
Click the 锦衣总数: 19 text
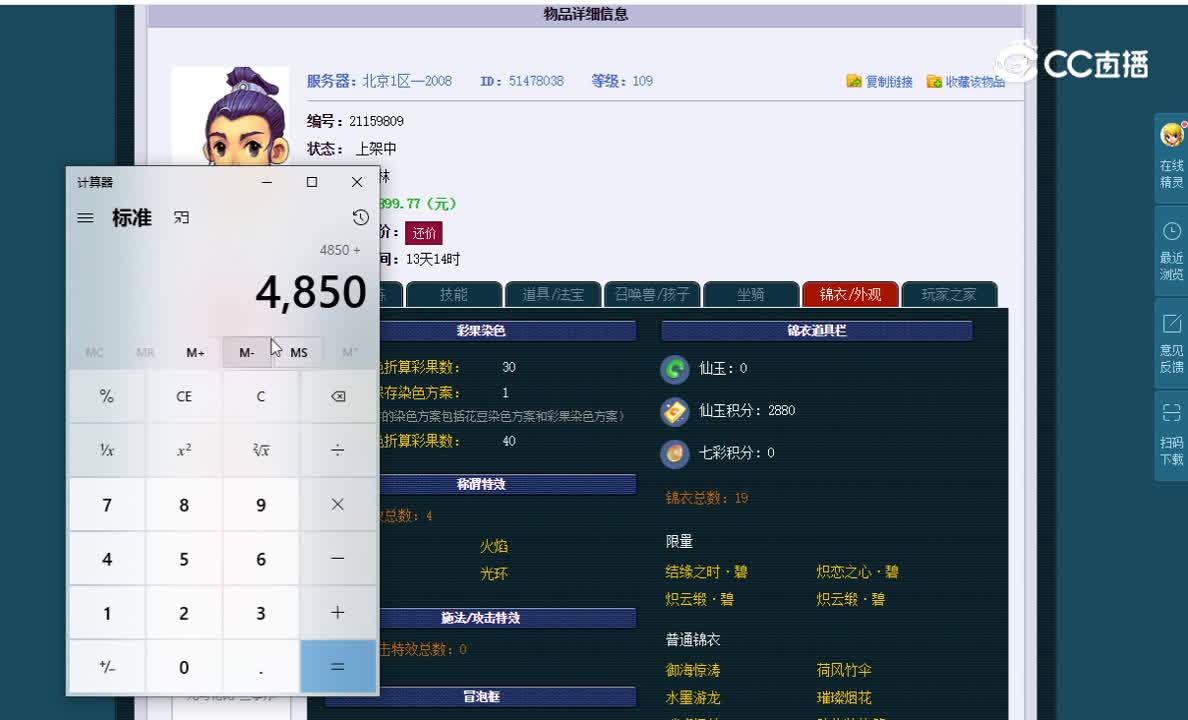point(707,498)
